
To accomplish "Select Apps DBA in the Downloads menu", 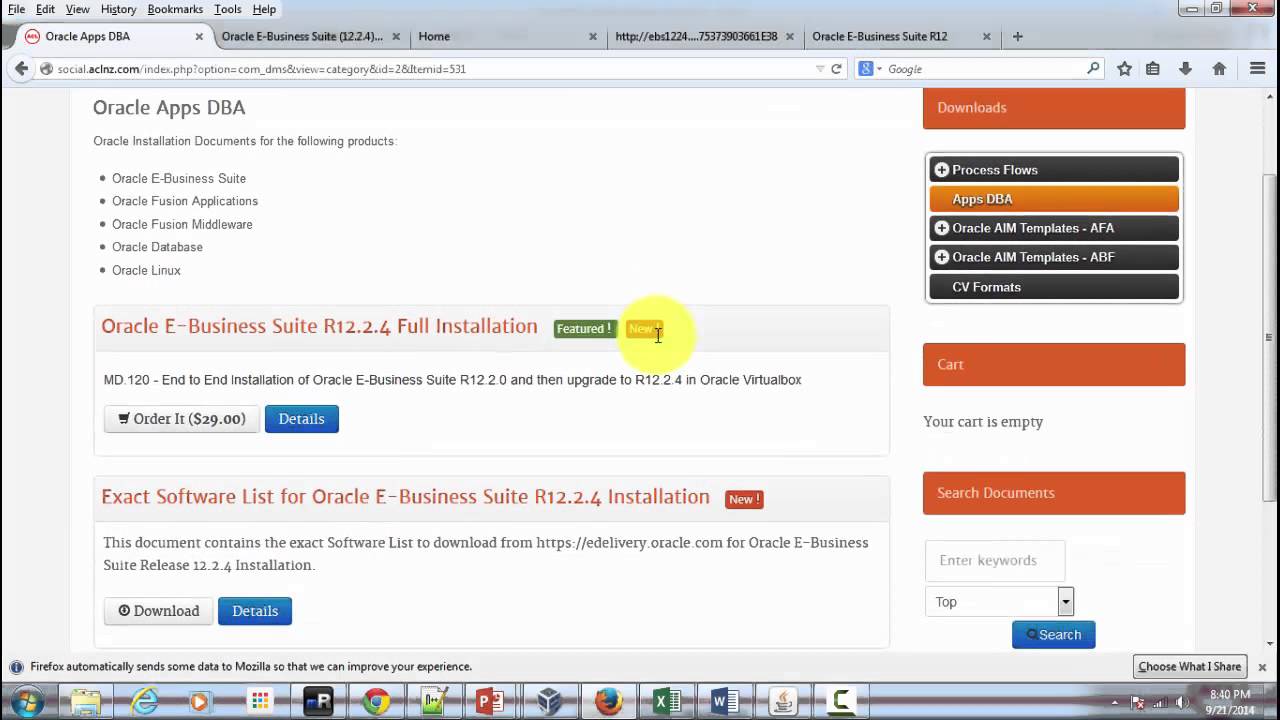I will (1054, 199).
